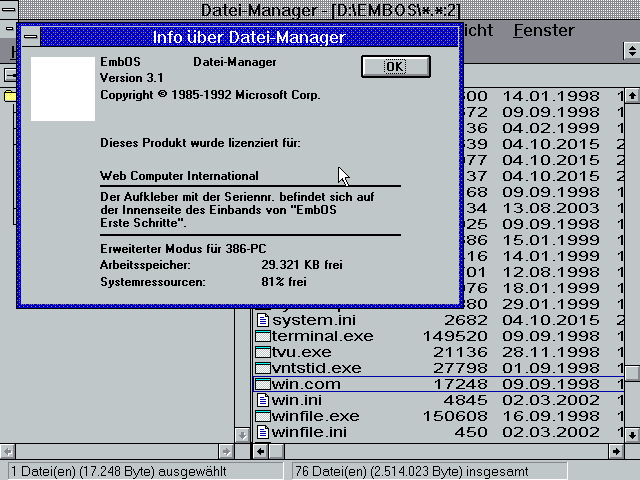Click the system.ini file icon

coord(264,320)
